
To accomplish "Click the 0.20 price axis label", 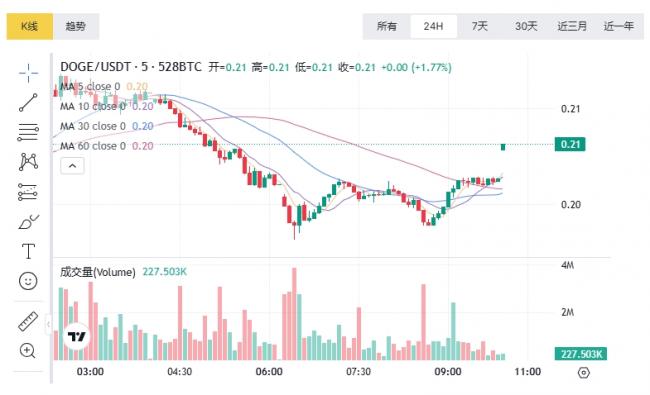I will (570, 205).
